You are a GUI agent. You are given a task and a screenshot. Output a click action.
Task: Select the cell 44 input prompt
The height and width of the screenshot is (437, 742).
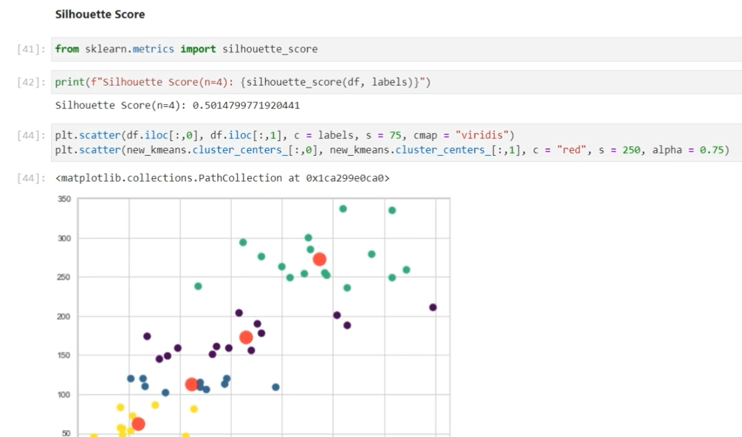pos(30,135)
